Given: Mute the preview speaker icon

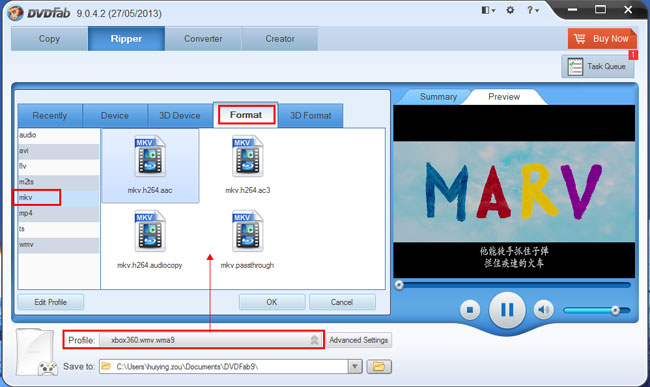Looking at the screenshot, I should [x=543, y=310].
